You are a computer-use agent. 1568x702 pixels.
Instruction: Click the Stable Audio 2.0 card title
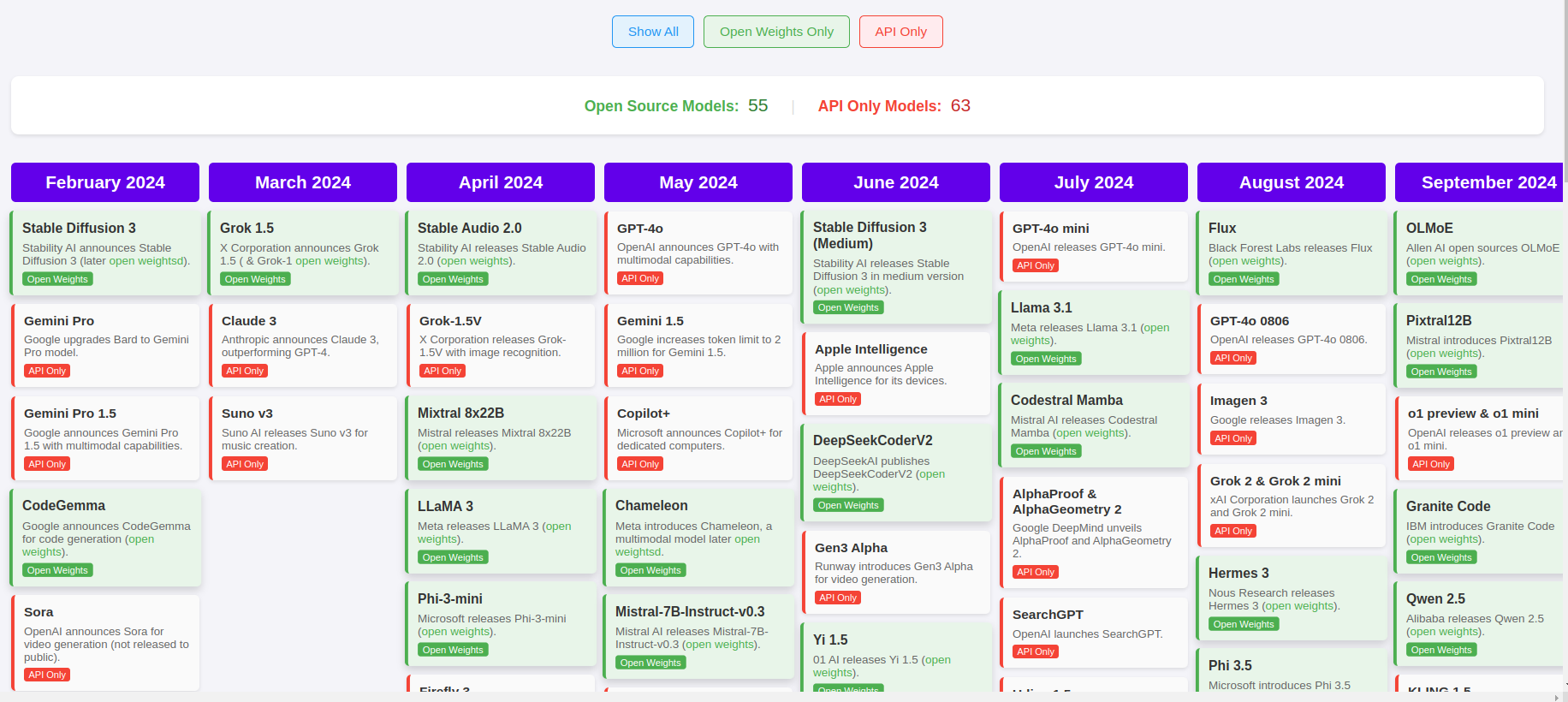point(470,228)
